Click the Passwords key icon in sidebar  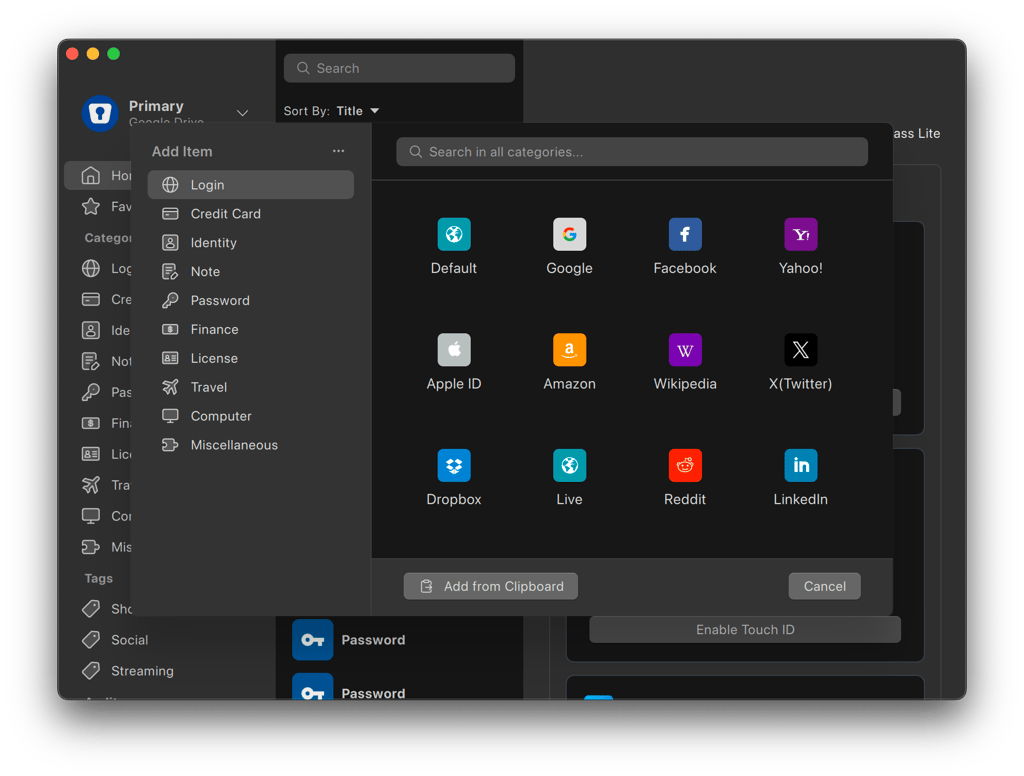point(91,392)
